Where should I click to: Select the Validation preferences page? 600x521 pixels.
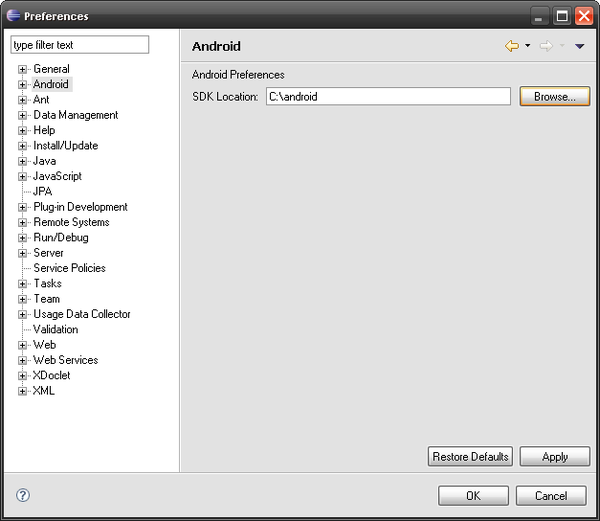[x=55, y=329]
